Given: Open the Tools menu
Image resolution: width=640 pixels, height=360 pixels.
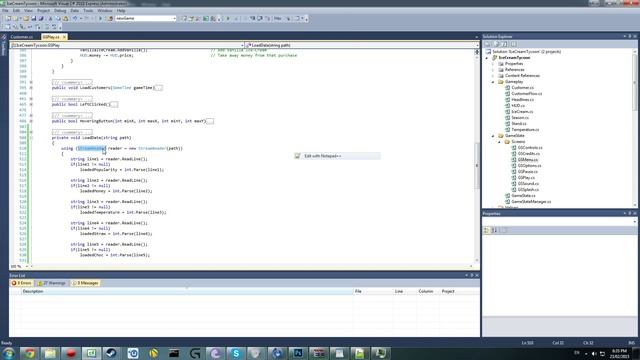Looking at the screenshot, I should pos(88,11).
